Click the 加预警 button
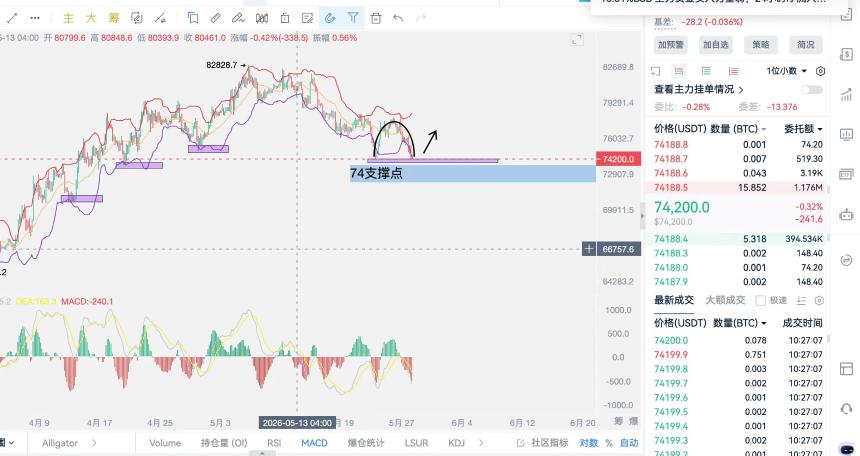 (x=671, y=44)
